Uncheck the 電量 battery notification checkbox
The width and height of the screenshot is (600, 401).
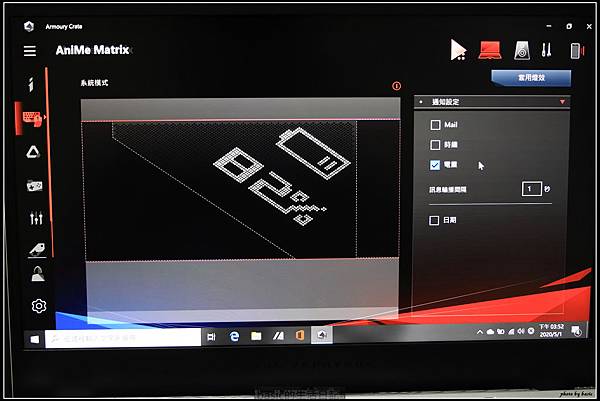[435, 165]
